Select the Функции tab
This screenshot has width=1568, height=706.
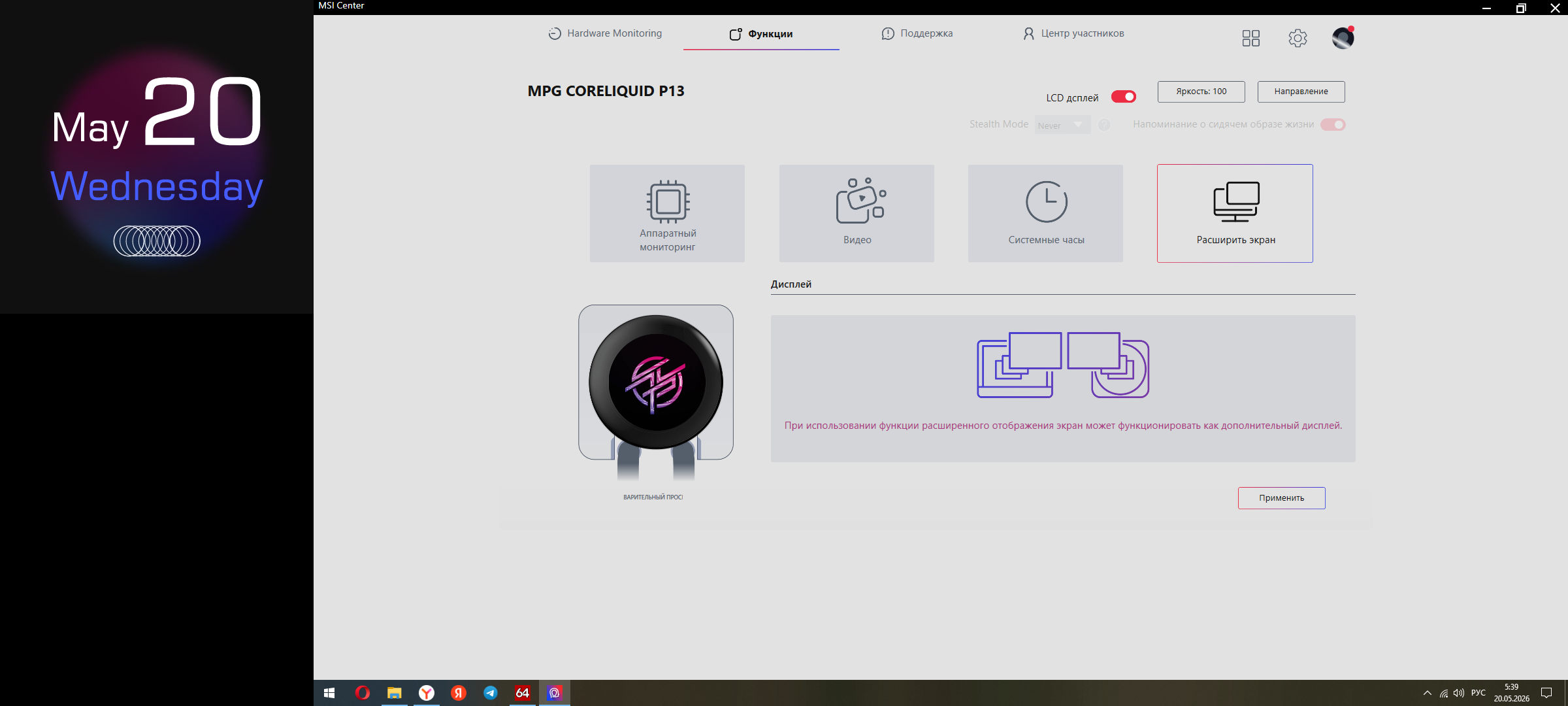click(x=761, y=33)
